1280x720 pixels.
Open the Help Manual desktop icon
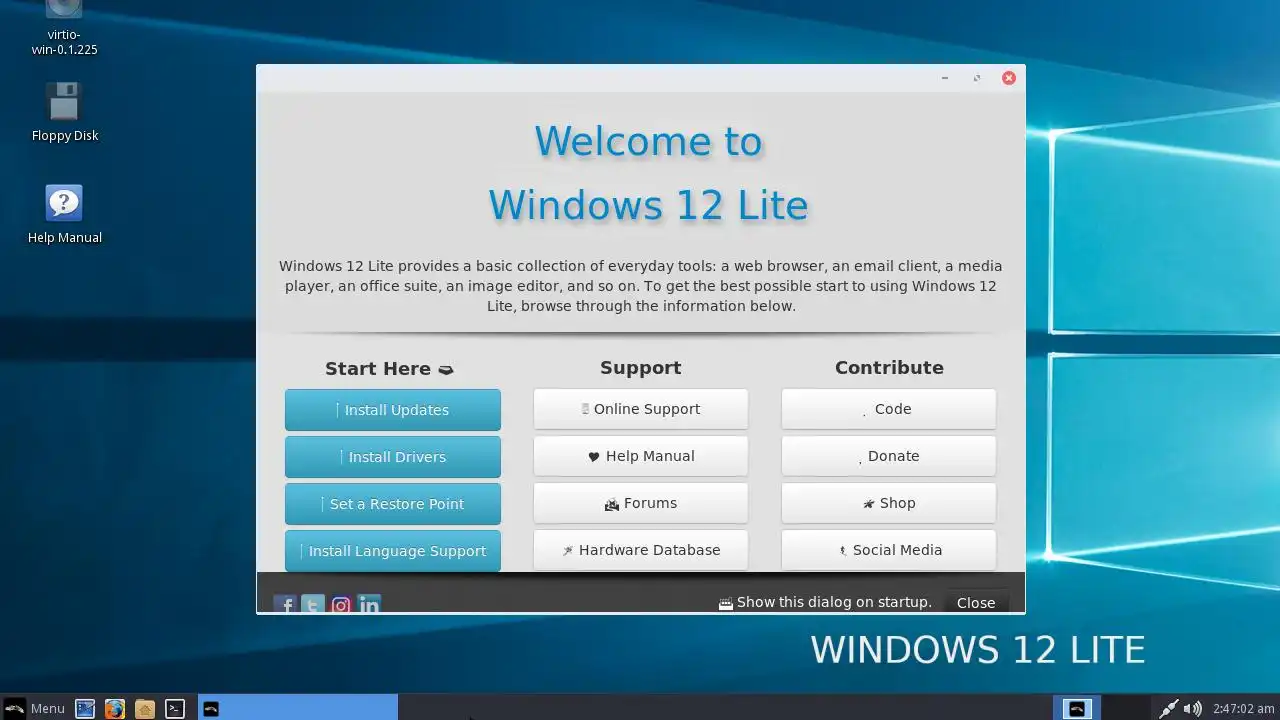pos(65,214)
